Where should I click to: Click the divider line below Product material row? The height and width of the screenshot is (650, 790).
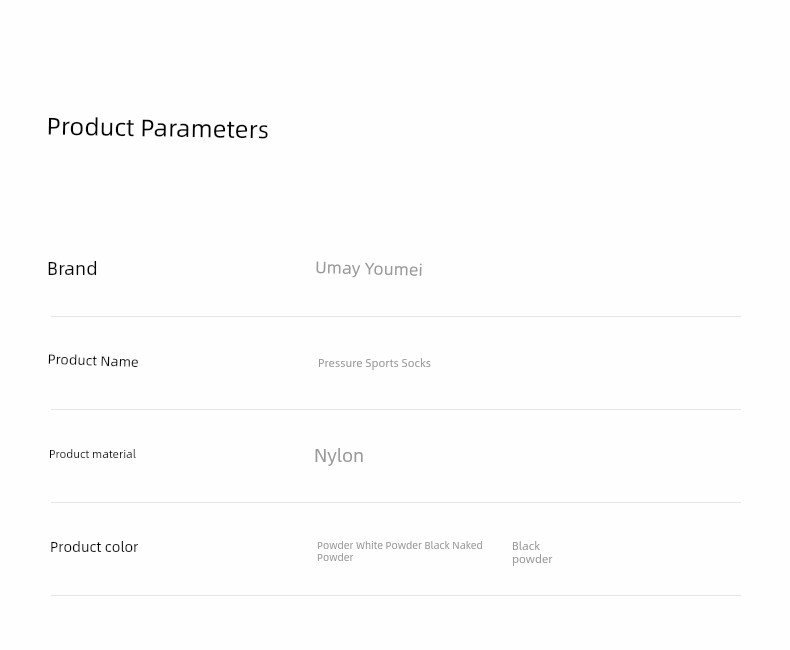[x=396, y=502]
